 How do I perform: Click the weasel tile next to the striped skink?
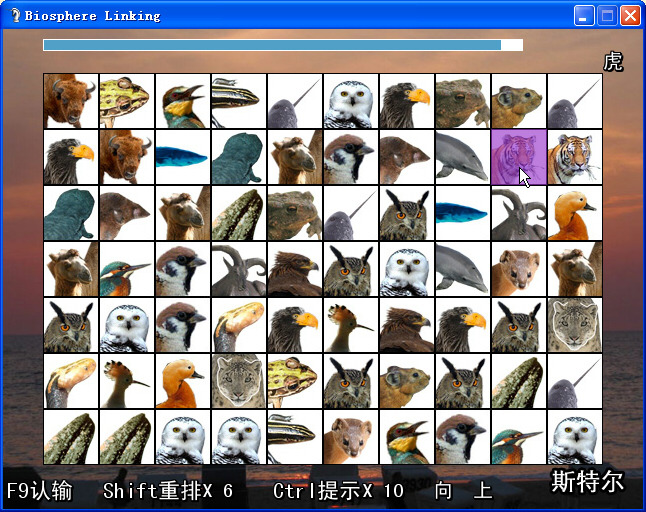351,437
